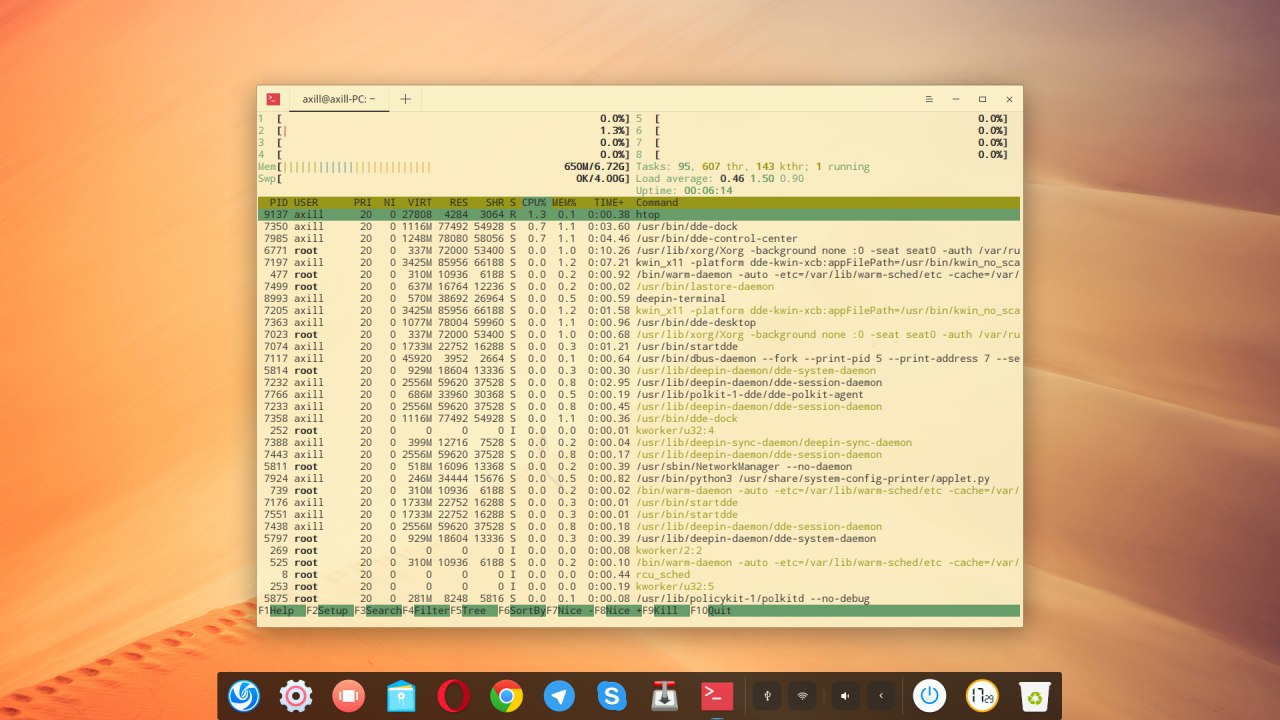1280x720 pixels.
Task: Click the volume speaker tray icon
Action: 846,695
